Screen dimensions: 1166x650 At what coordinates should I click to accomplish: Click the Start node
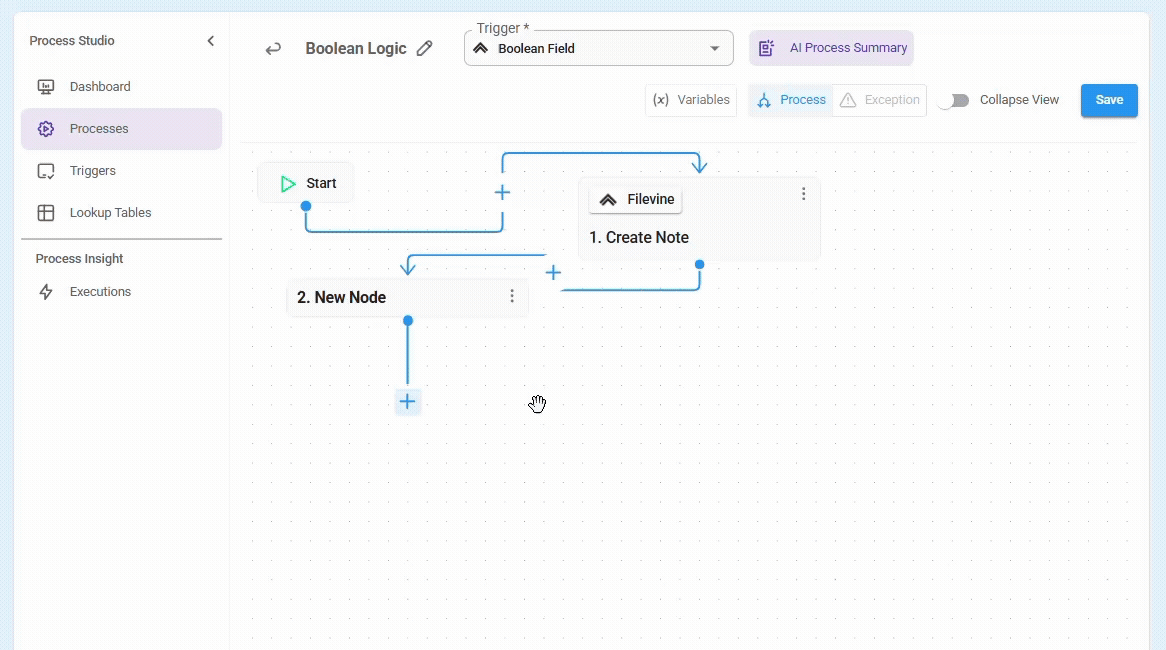click(x=306, y=184)
